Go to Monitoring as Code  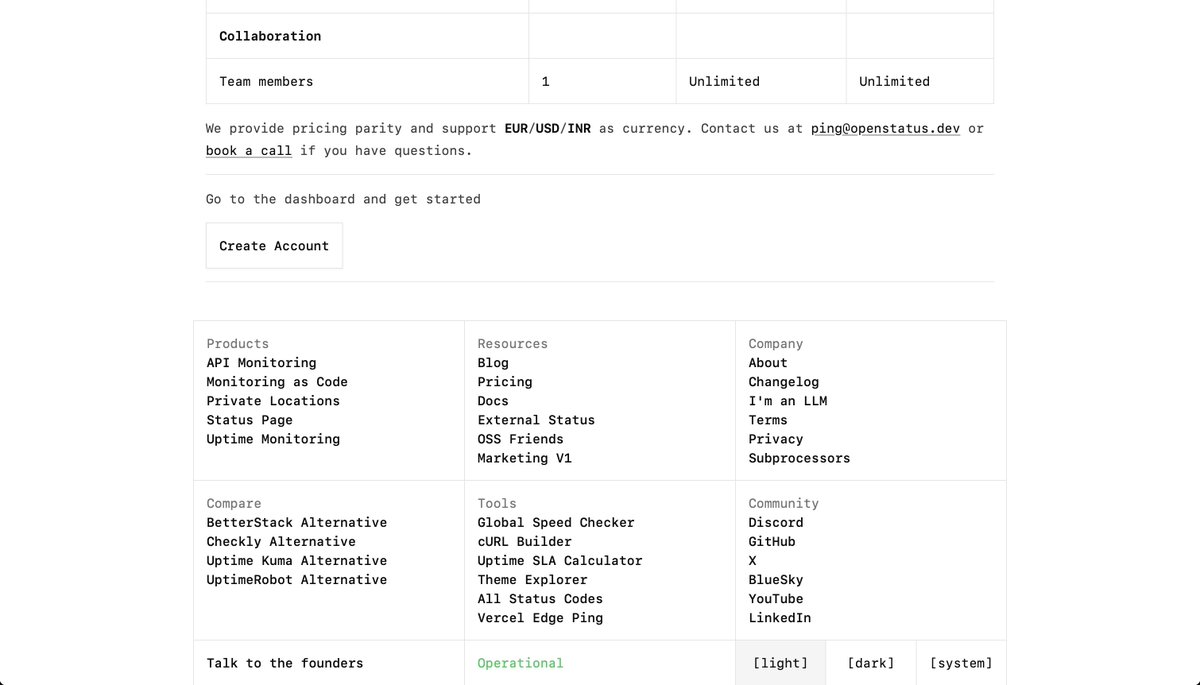277,382
